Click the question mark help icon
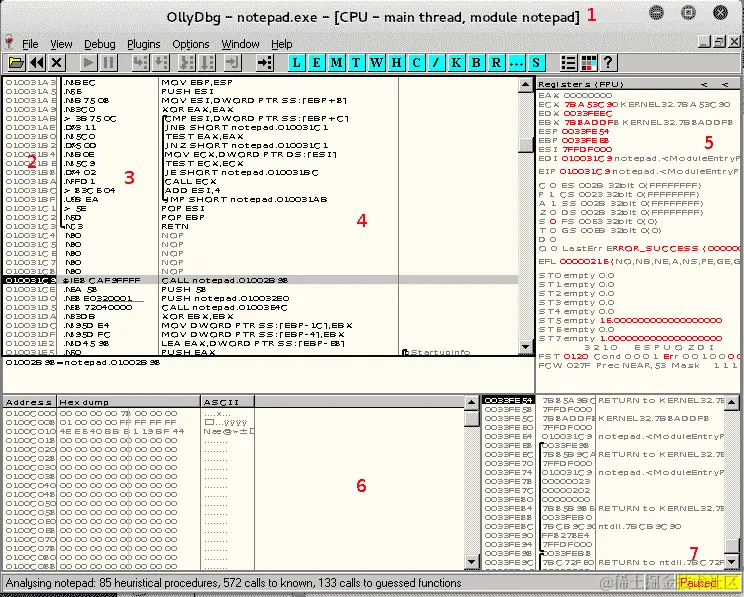Viewport: 744px width, 597px height. 608,63
